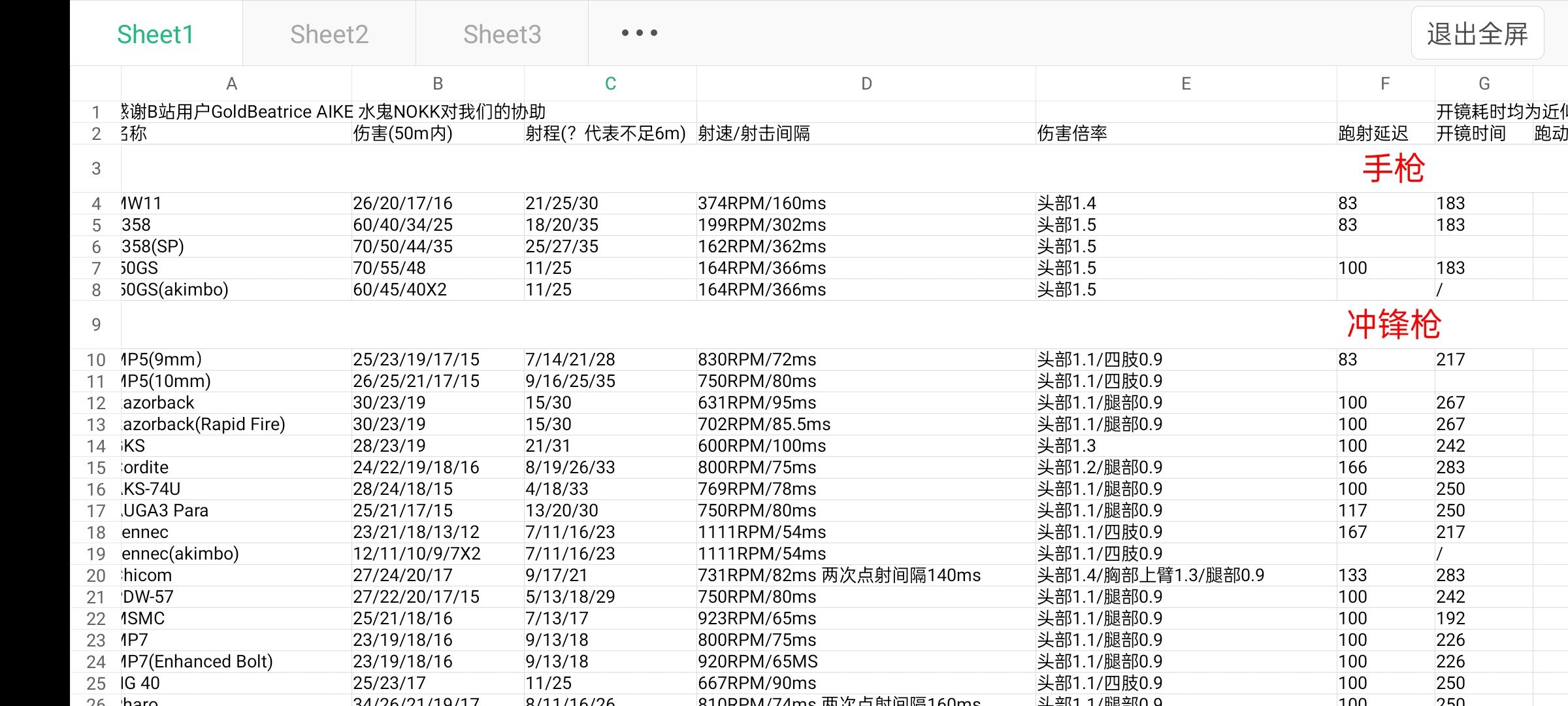Select the red 冲锋枪 section title
The height and width of the screenshot is (706, 1568).
[x=1394, y=325]
